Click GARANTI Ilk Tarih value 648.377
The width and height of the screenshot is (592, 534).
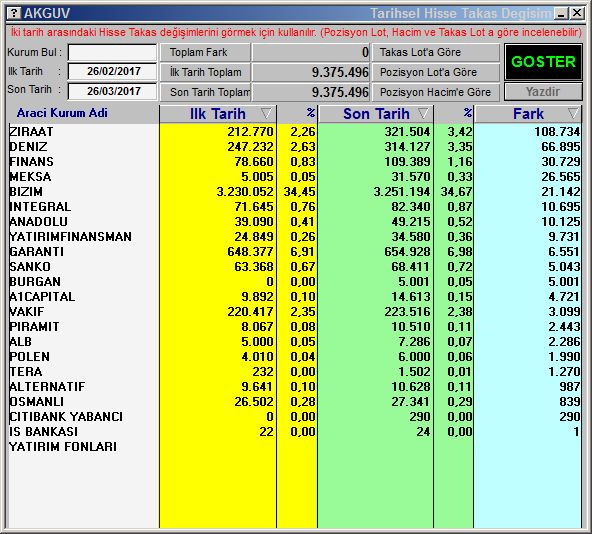point(250,252)
